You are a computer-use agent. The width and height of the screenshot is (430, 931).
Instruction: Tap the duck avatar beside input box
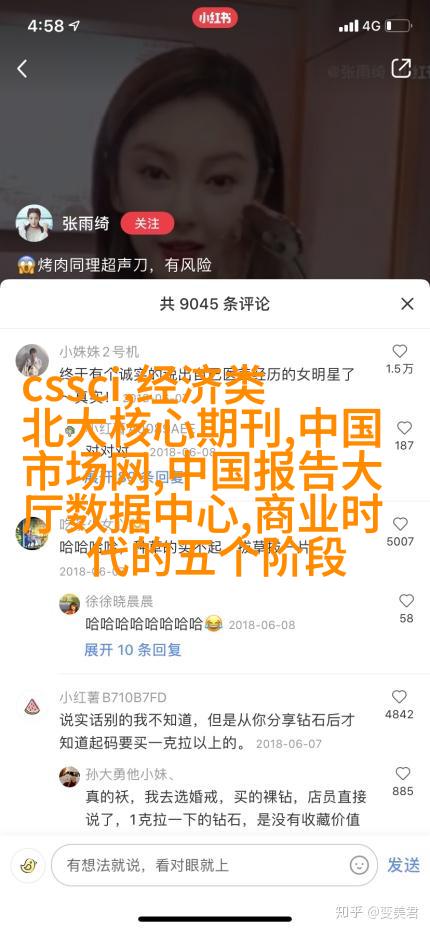(x=27, y=865)
